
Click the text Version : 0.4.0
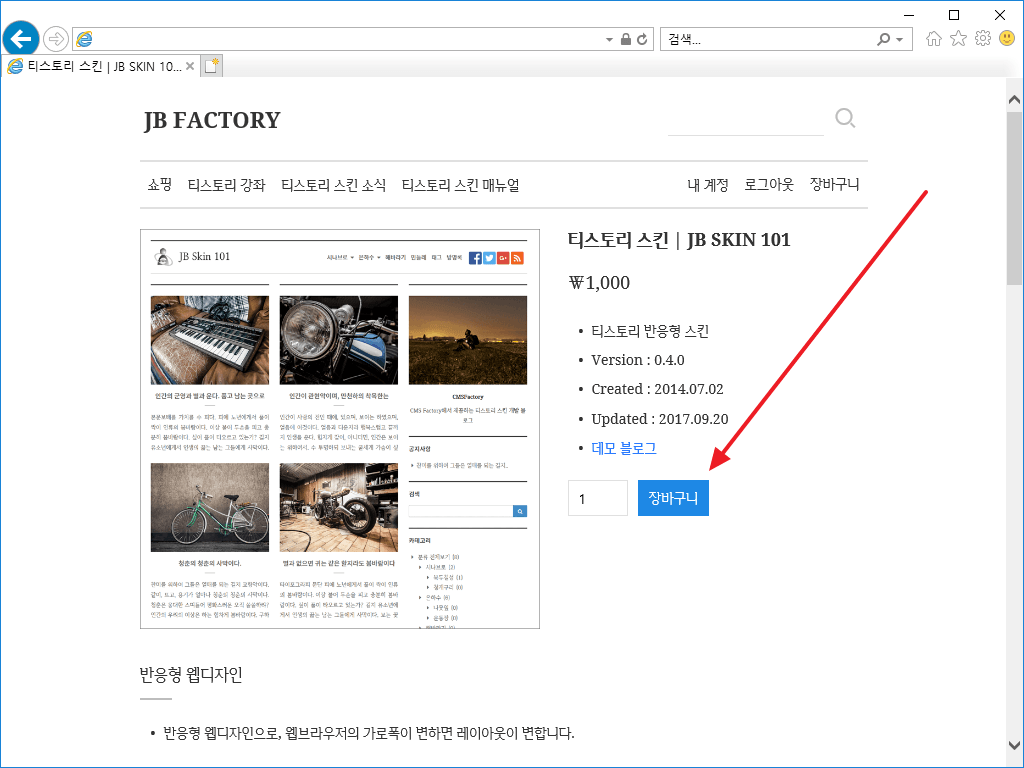(638, 360)
